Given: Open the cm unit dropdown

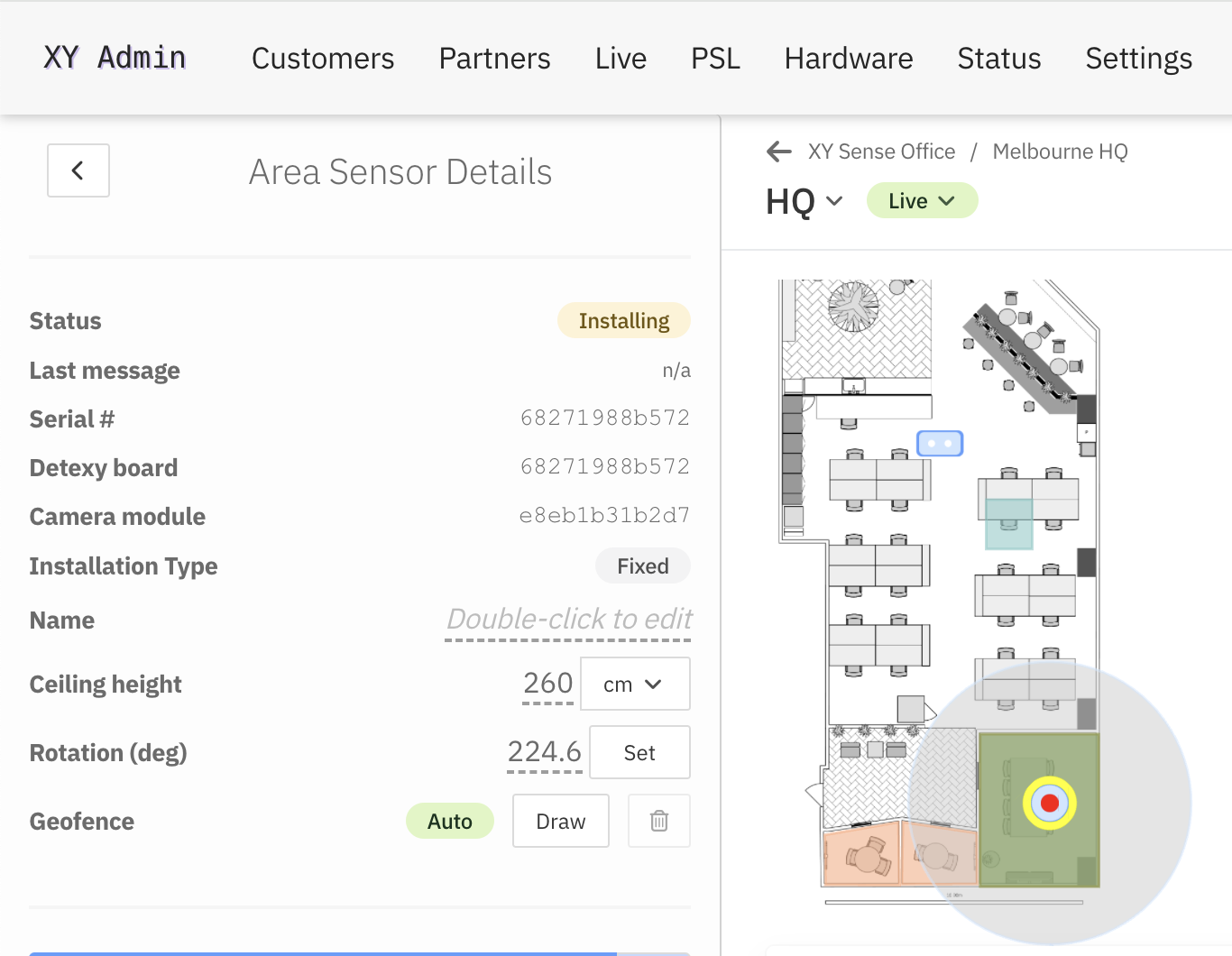Looking at the screenshot, I should pyautogui.click(x=635, y=685).
